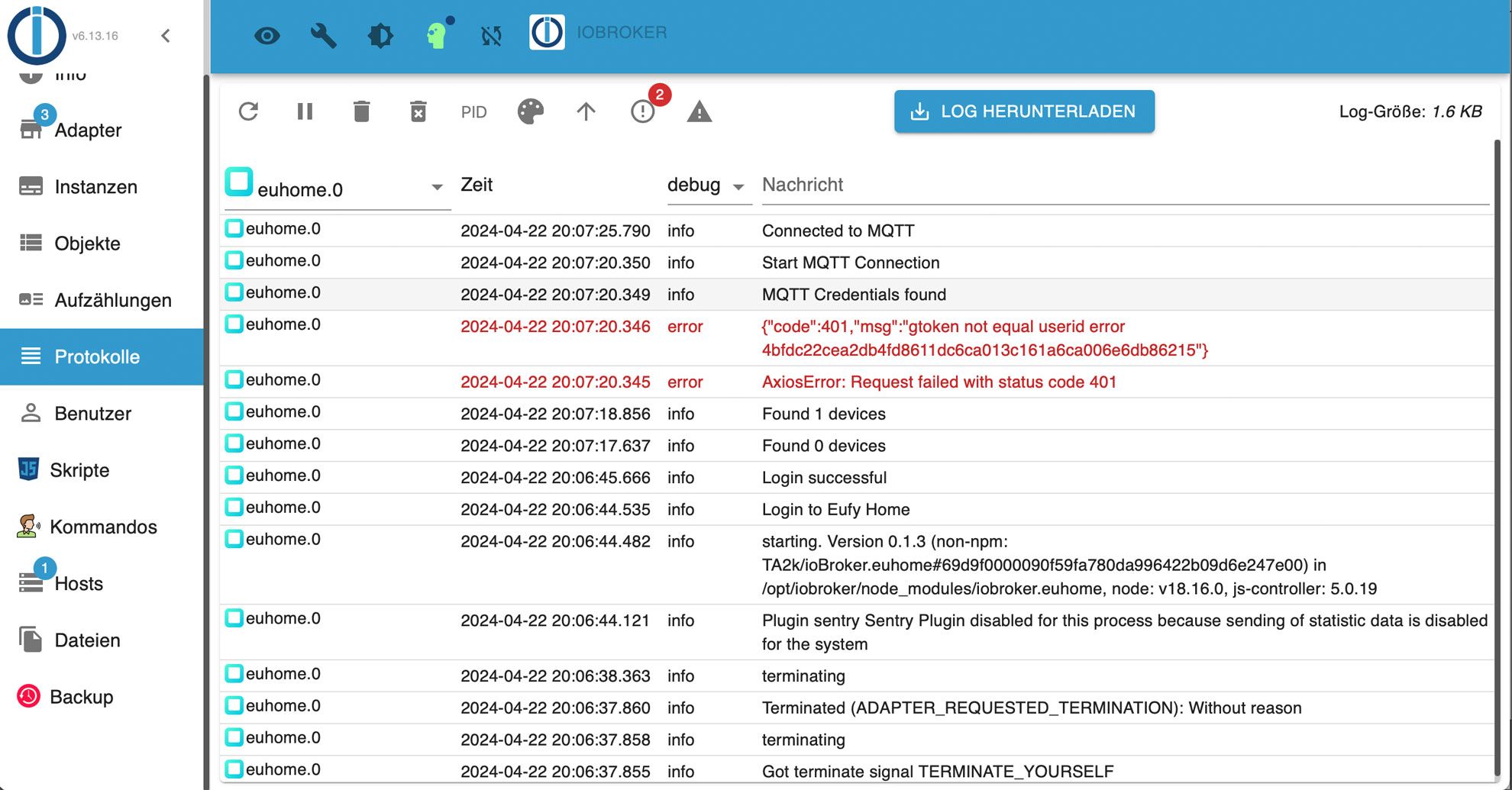Open Dateien in the sidebar
Screen dimensions: 1512x790
[x=102, y=640]
